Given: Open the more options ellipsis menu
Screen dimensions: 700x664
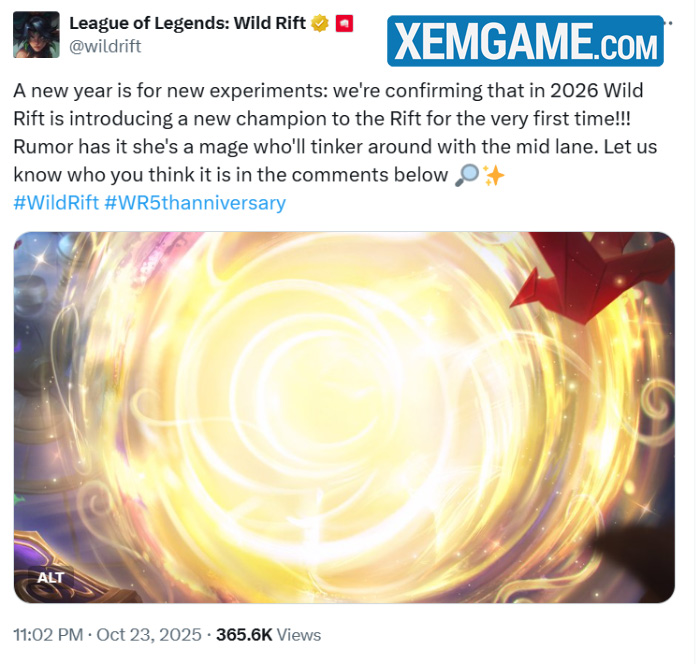Looking at the screenshot, I should [668, 23].
